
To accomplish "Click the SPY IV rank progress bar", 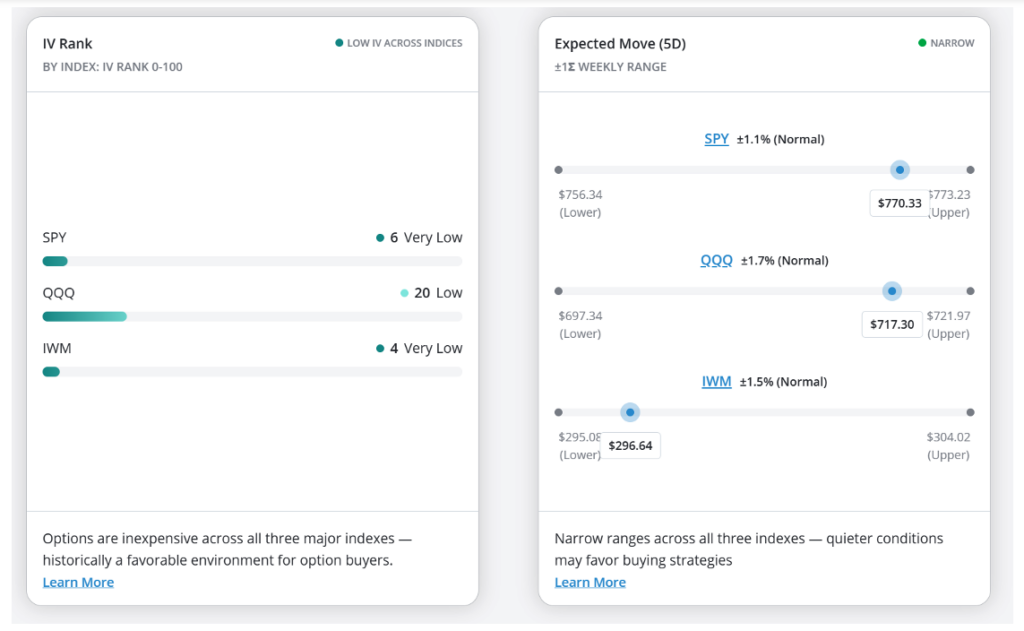I will [x=252, y=261].
